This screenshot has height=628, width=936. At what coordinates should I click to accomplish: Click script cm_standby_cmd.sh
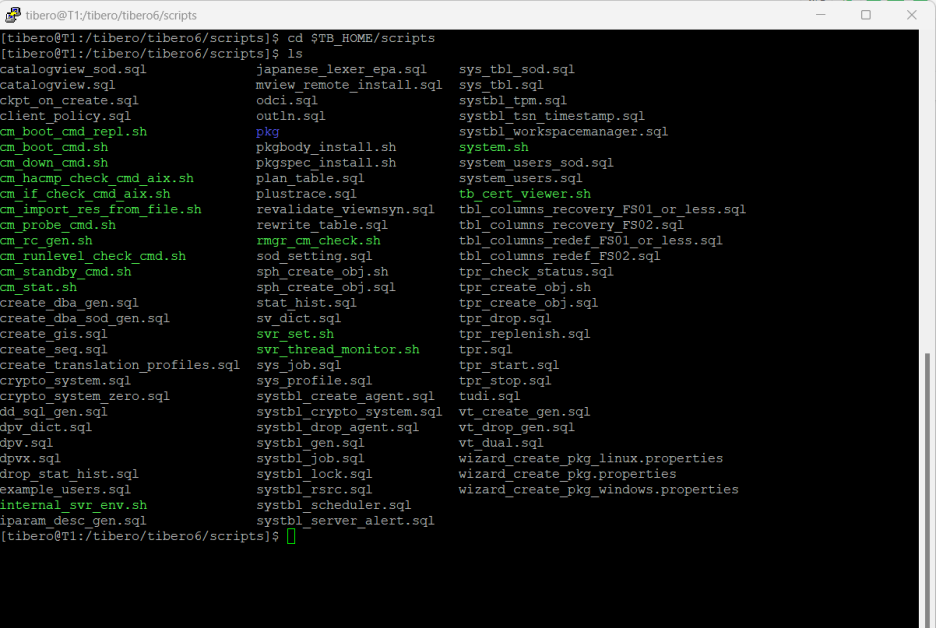pos(66,272)
